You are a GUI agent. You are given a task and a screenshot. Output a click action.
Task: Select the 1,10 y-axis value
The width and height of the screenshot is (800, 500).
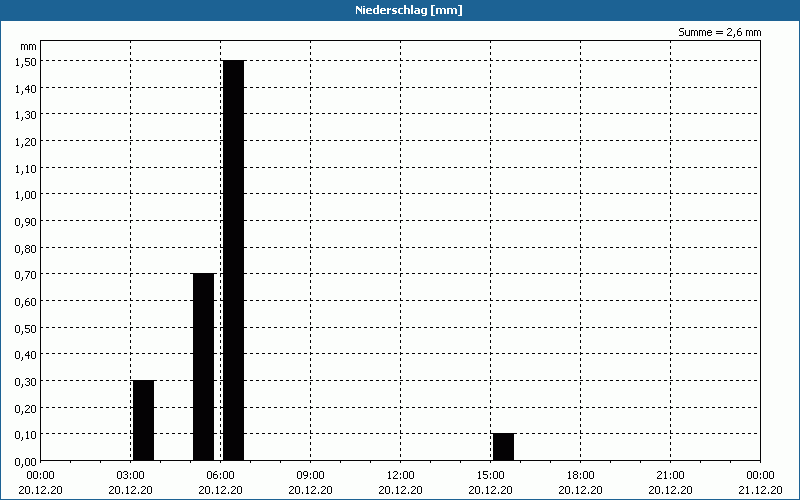[27, 168]
